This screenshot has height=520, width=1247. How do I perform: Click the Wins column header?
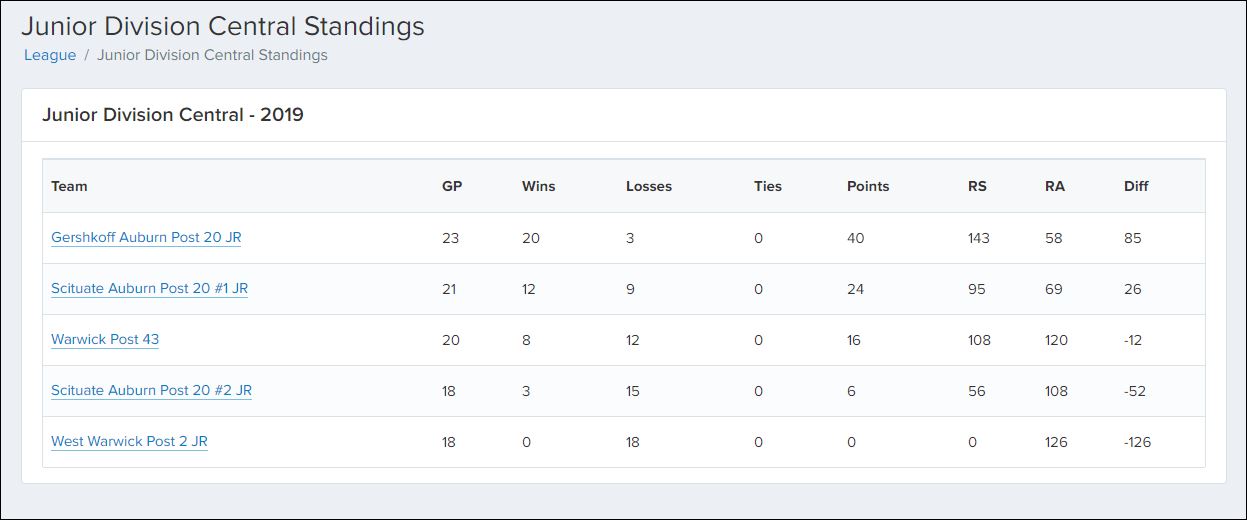pyautogui.click(x=538, y=186)
